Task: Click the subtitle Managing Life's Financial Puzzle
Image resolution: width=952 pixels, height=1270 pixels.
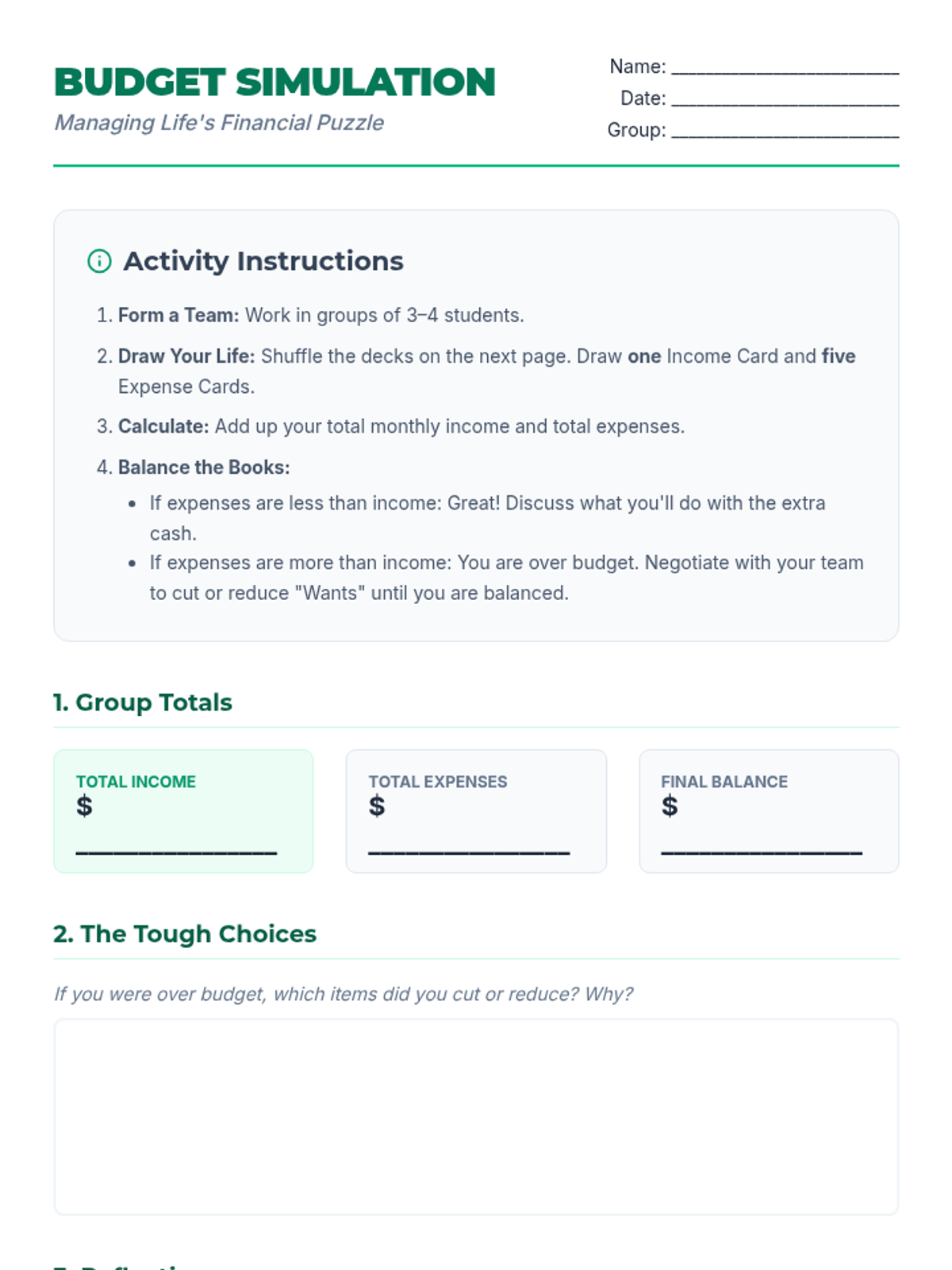Action: (x=219, y=123)
